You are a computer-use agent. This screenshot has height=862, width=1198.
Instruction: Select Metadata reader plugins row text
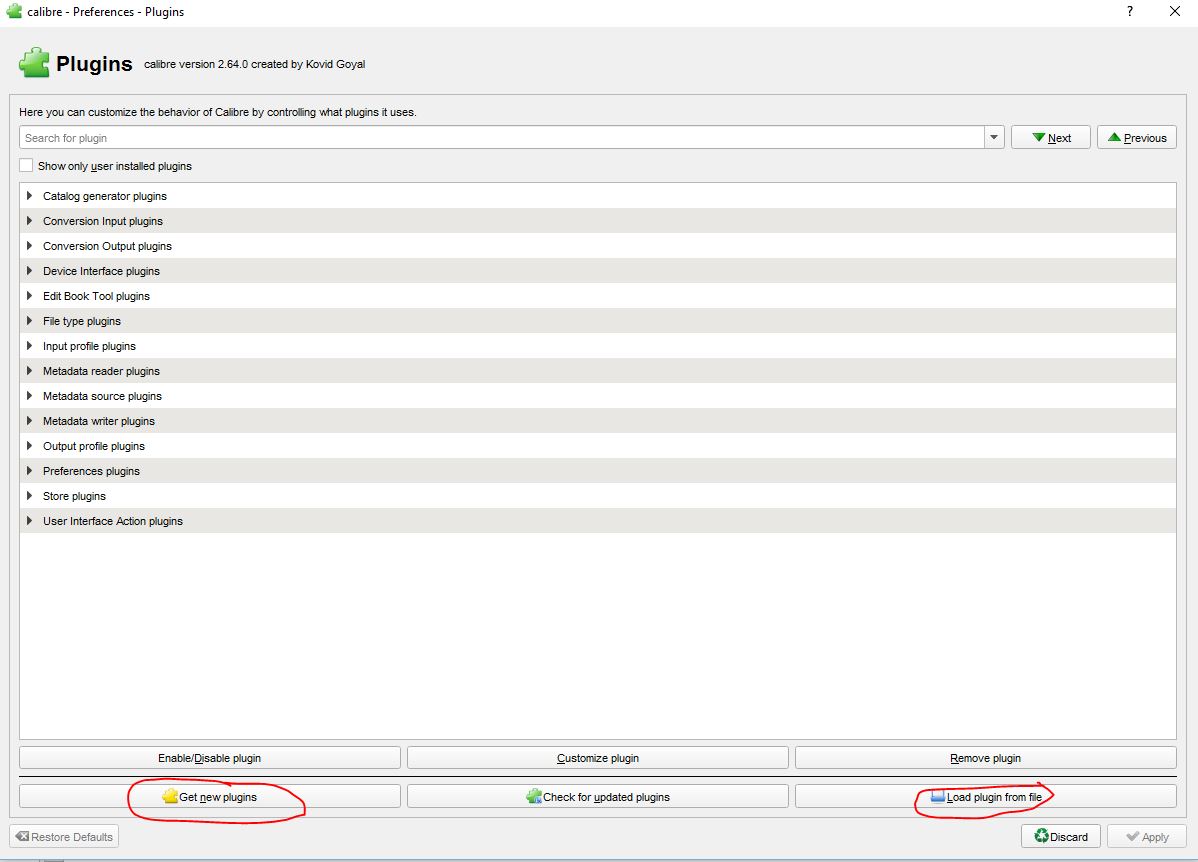click(x=102, y=371)
